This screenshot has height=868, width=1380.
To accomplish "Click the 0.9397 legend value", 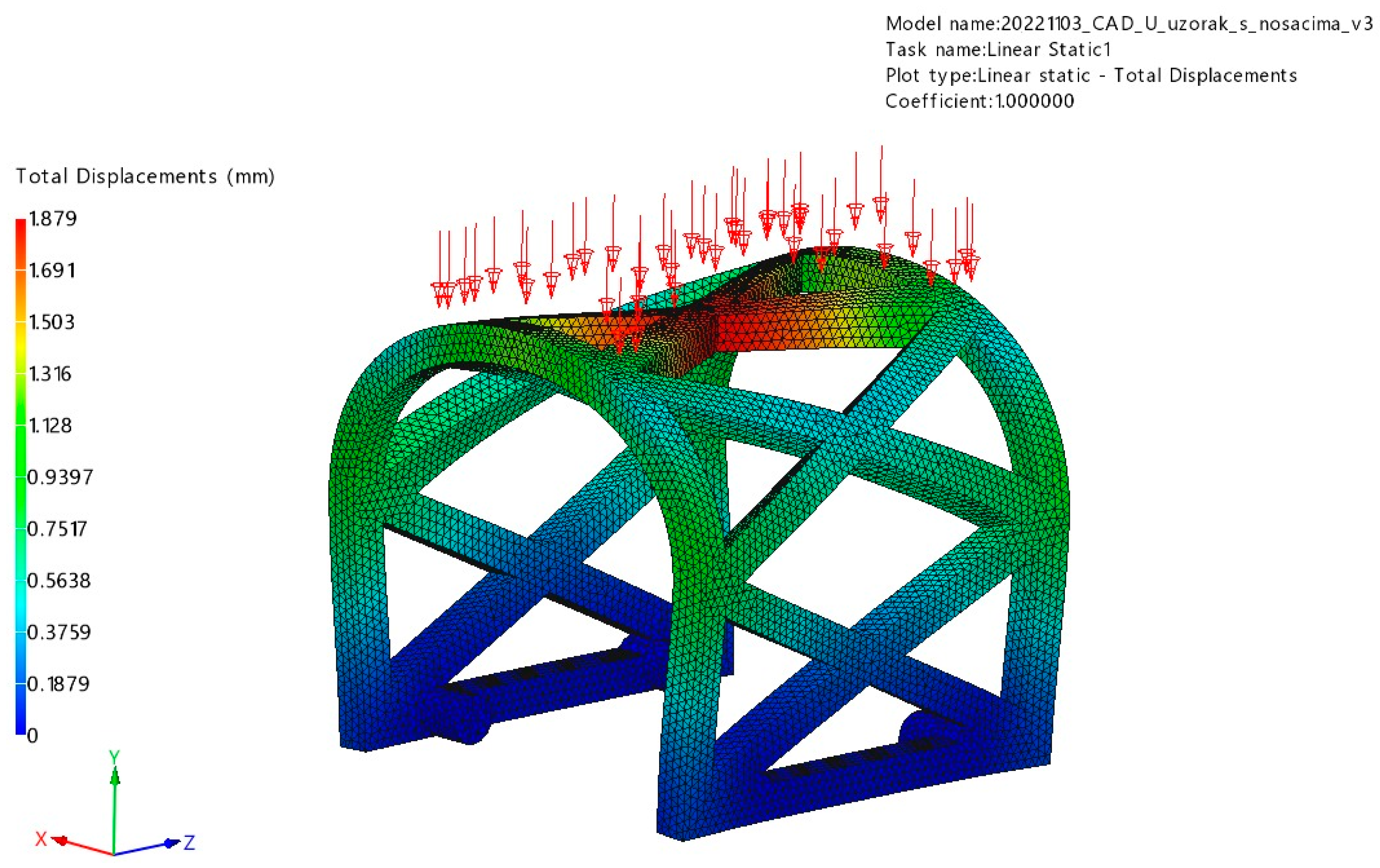I will tap(60, 477).
